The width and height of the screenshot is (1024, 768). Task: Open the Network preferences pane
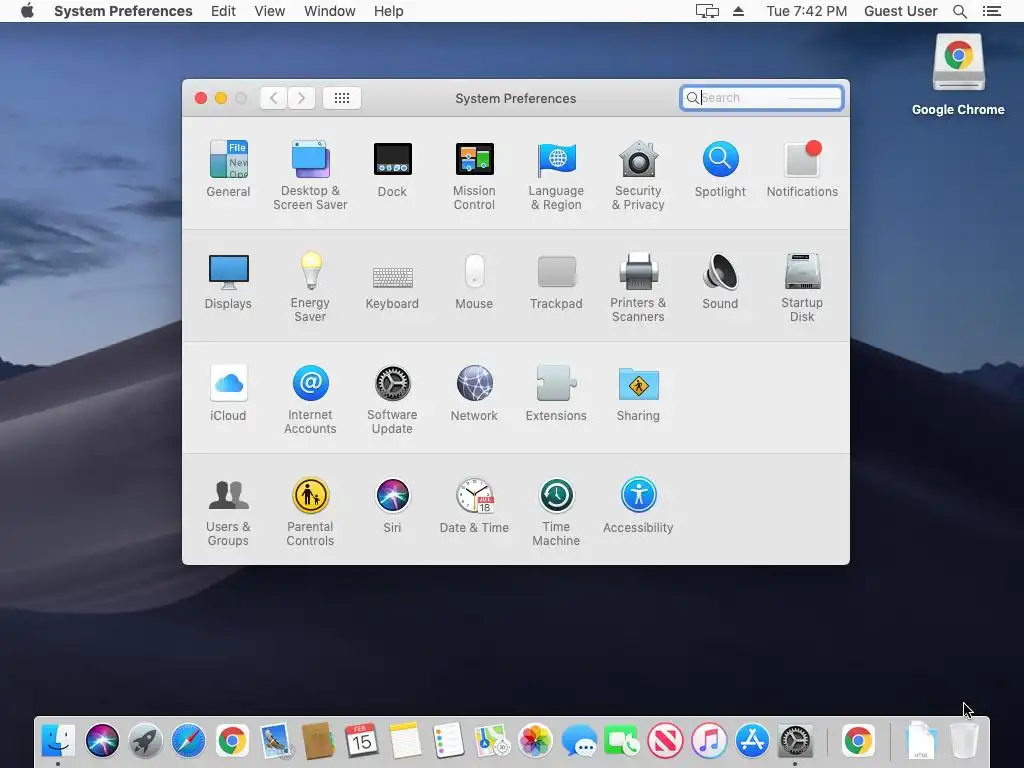474,393
